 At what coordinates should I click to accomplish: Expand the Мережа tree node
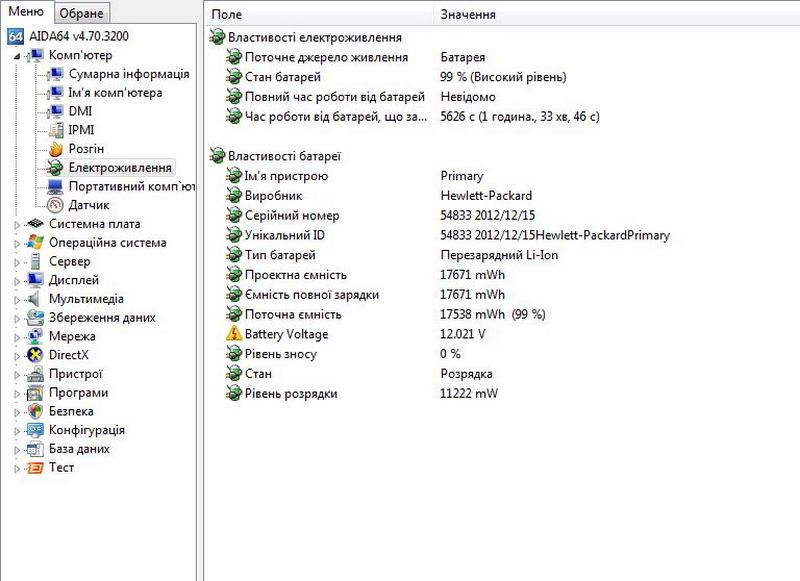pos(17,337)
